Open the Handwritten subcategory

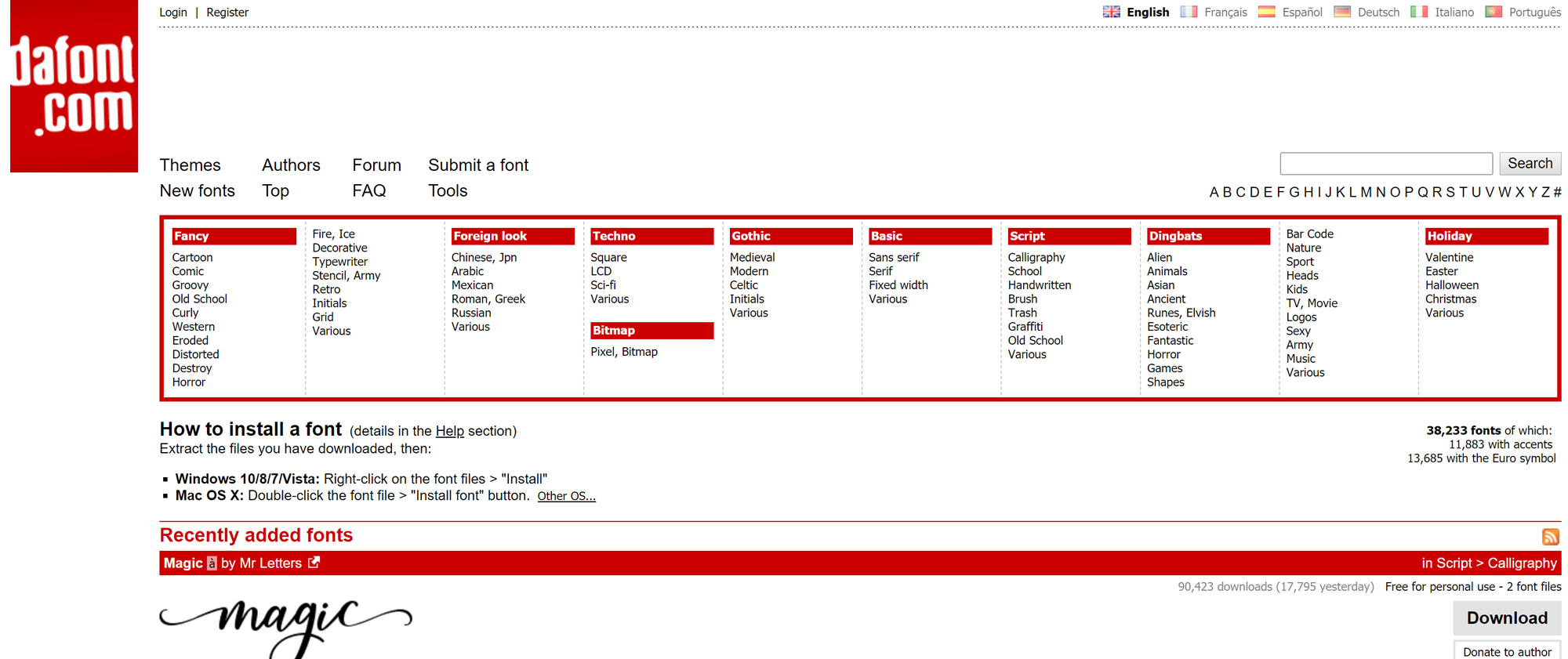point(1040,285)
